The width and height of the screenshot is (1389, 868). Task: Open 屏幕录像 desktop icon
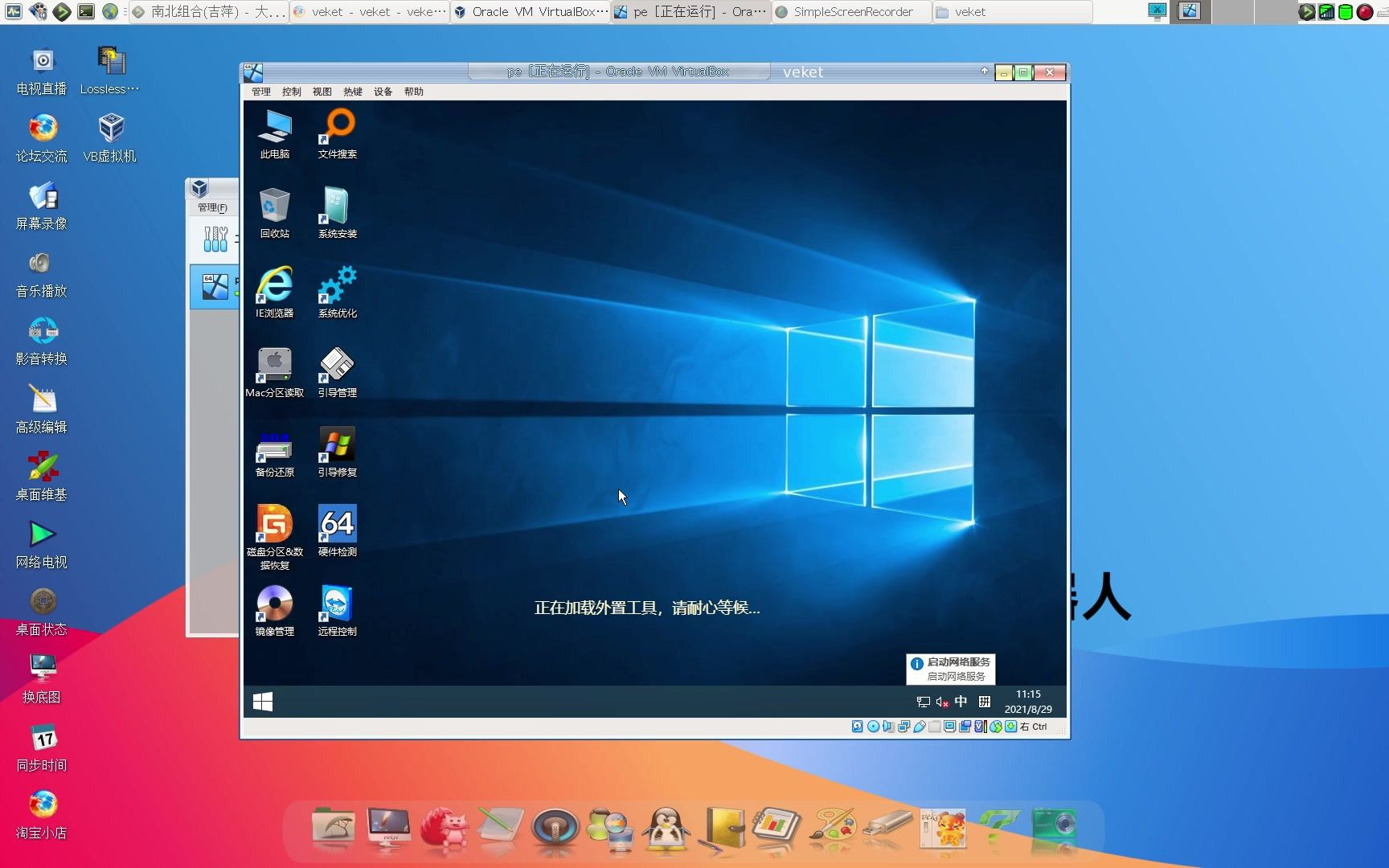tap(42, 206)
